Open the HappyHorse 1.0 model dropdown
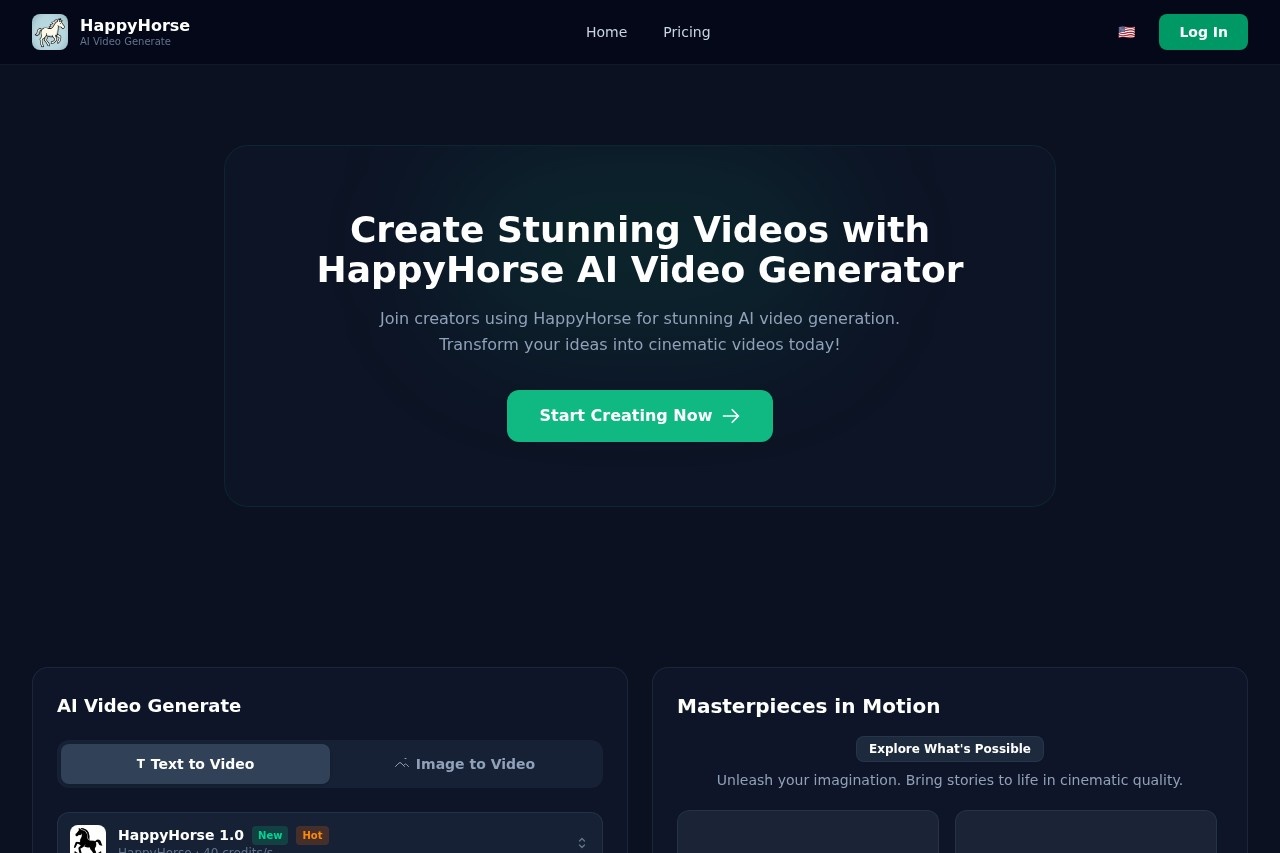This screenshot has width=1280, height=853. (x=330, y=840)
